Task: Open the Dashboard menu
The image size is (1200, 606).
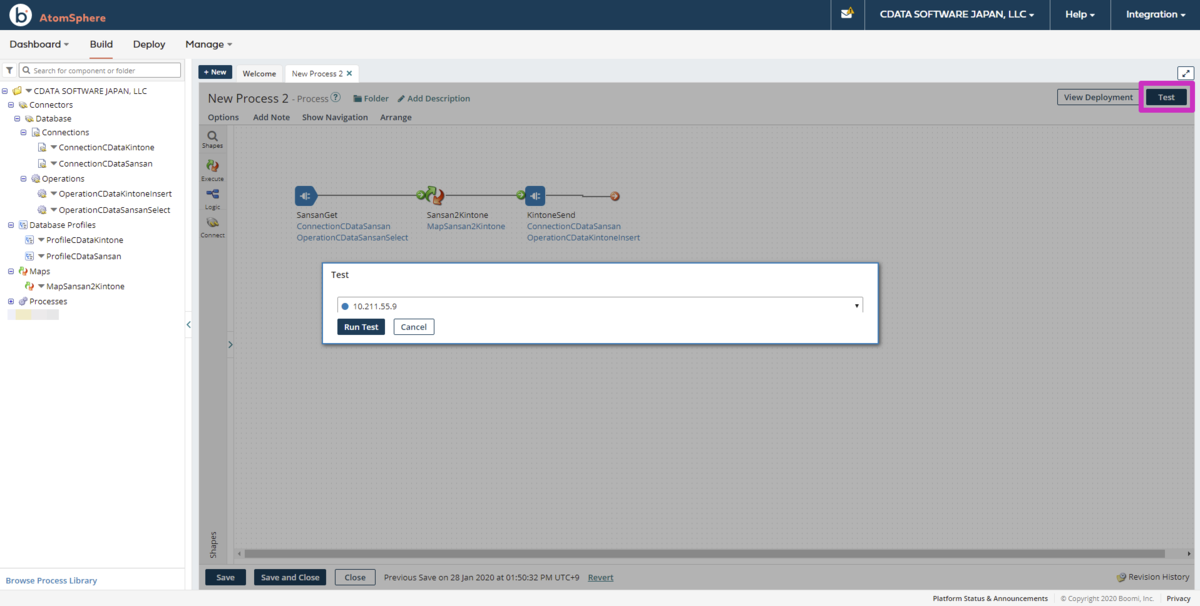Action: [x=40, y=44]
